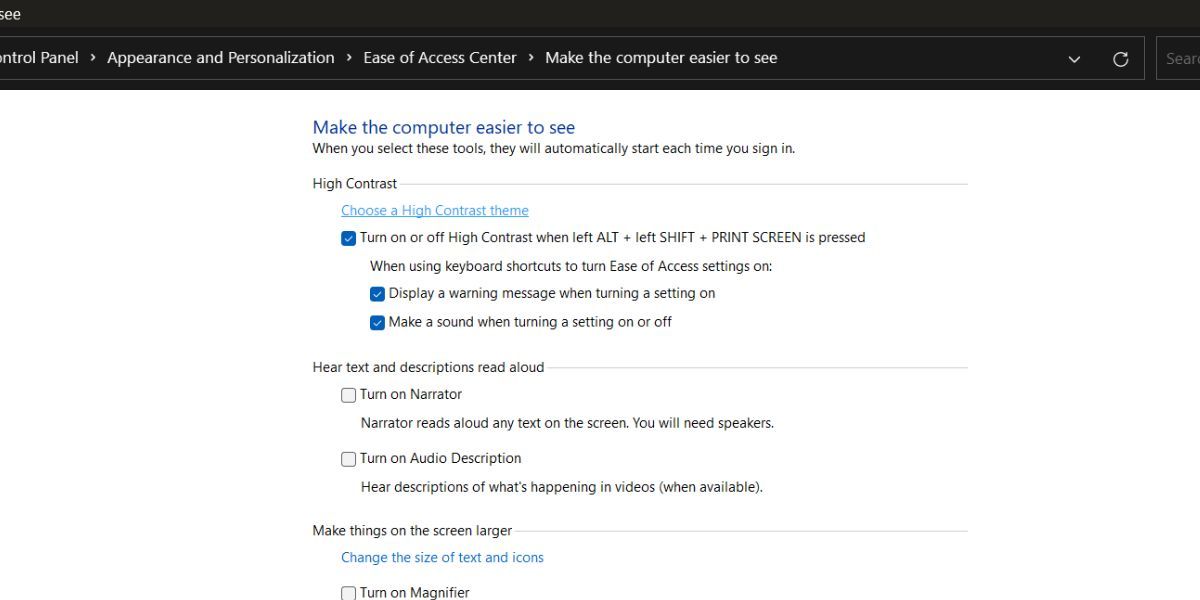Open the address bar history dropdown arrow
Screen dimensions: 1200x600
[x=1074, y=59]
